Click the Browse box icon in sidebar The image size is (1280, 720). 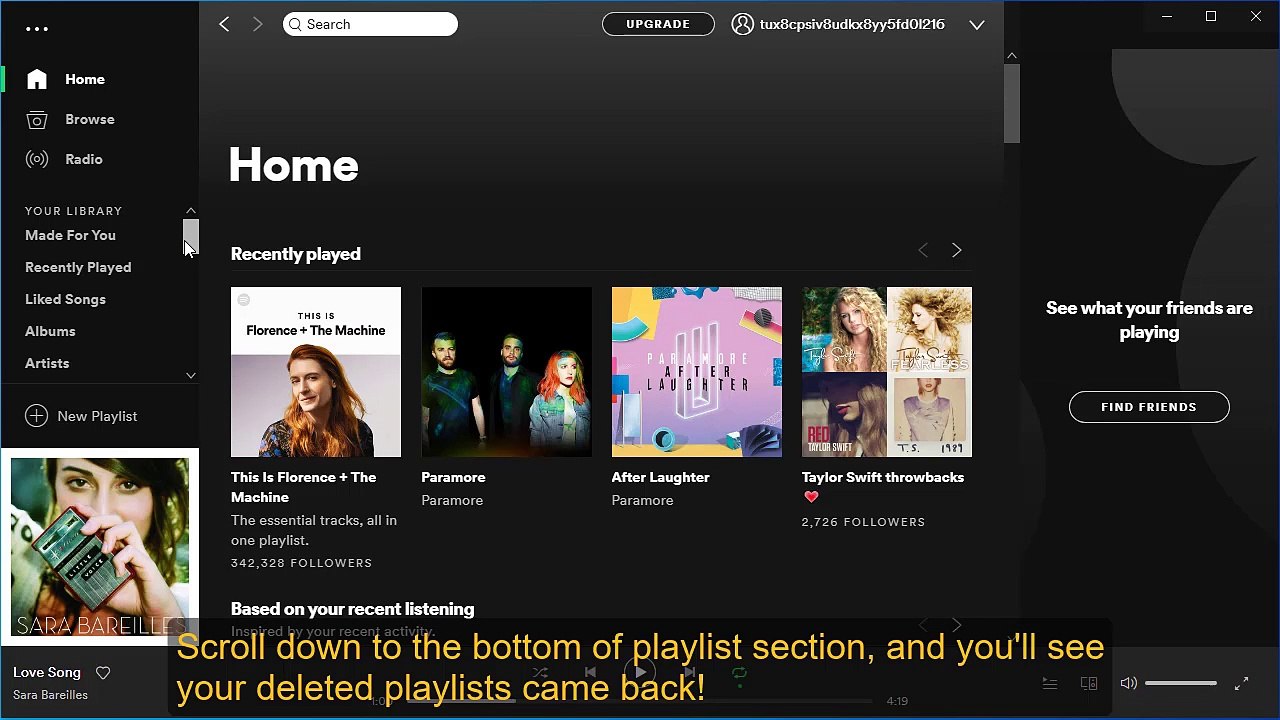[37, 120]
